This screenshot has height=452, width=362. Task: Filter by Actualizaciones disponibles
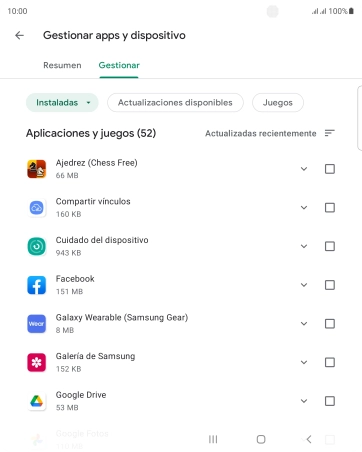tap(175, 103)
